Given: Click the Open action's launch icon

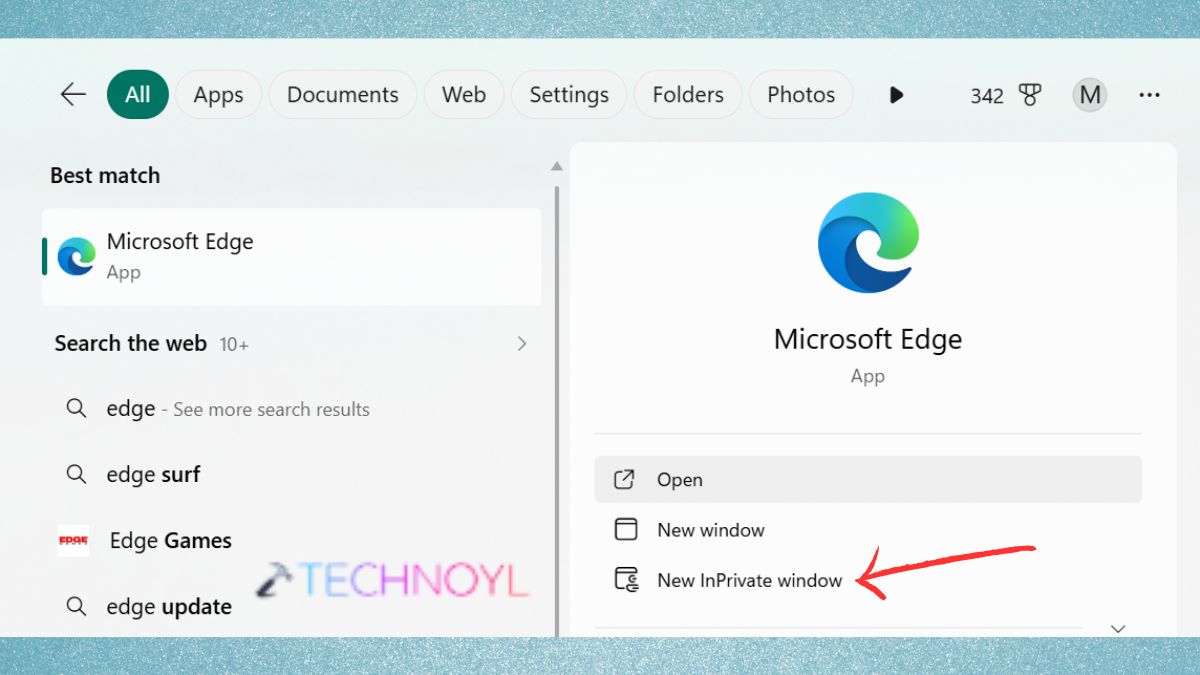Looking at the screenshot, I should (625, 480).
